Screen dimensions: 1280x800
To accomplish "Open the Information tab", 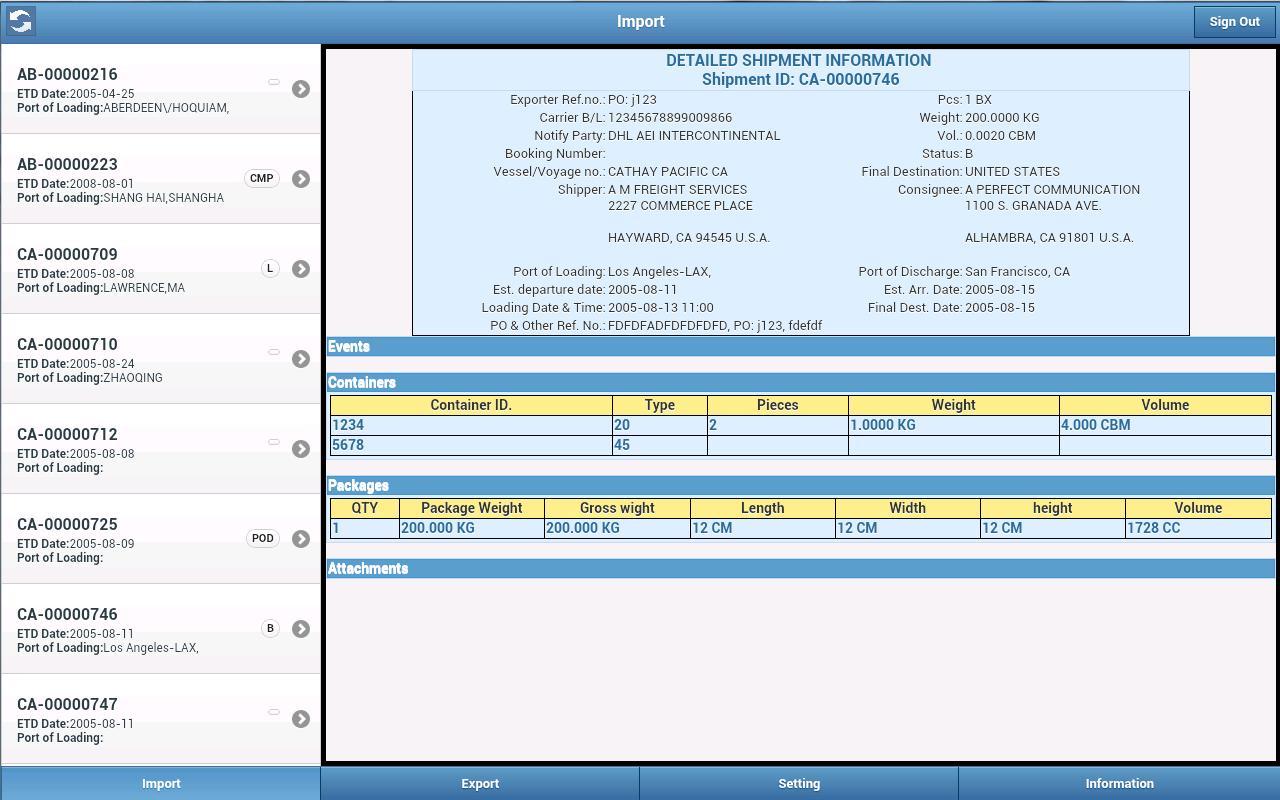I will [1119, 783].
